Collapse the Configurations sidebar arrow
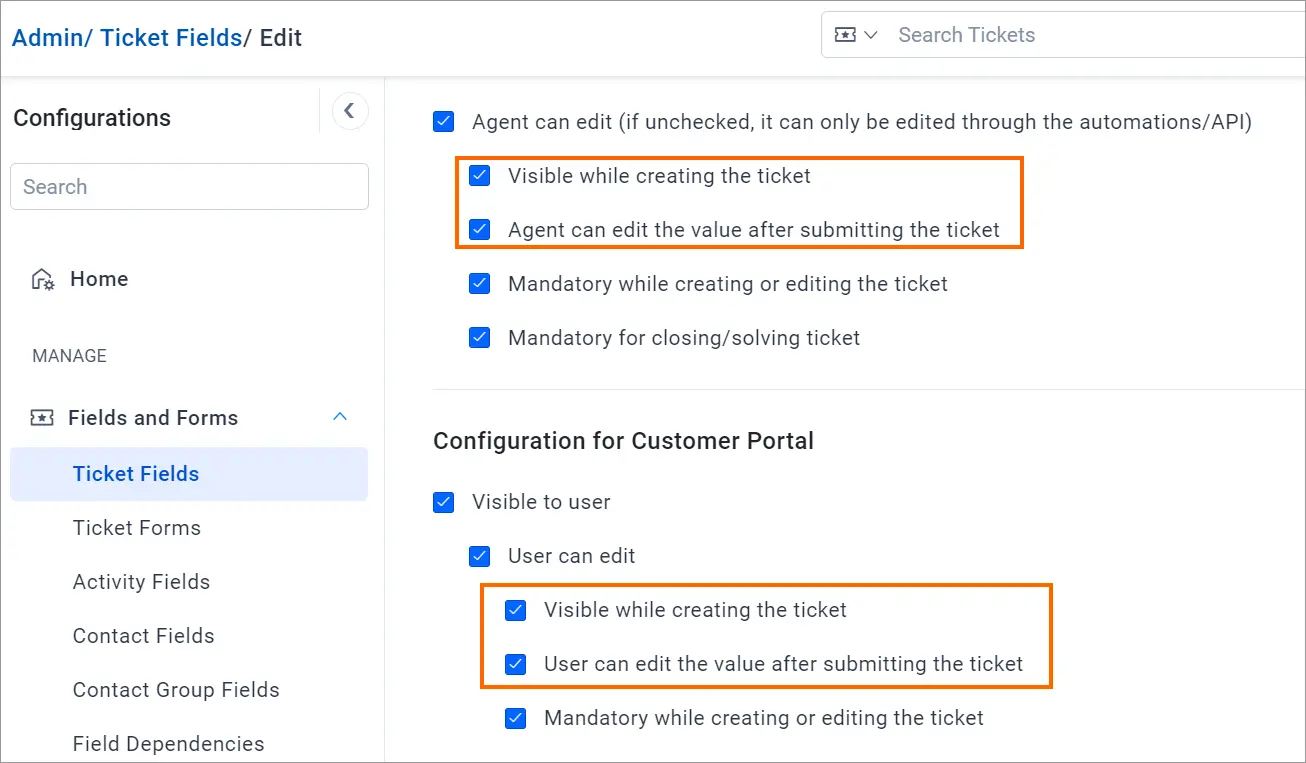1306x763 pixels. click(x=349, y=111)
